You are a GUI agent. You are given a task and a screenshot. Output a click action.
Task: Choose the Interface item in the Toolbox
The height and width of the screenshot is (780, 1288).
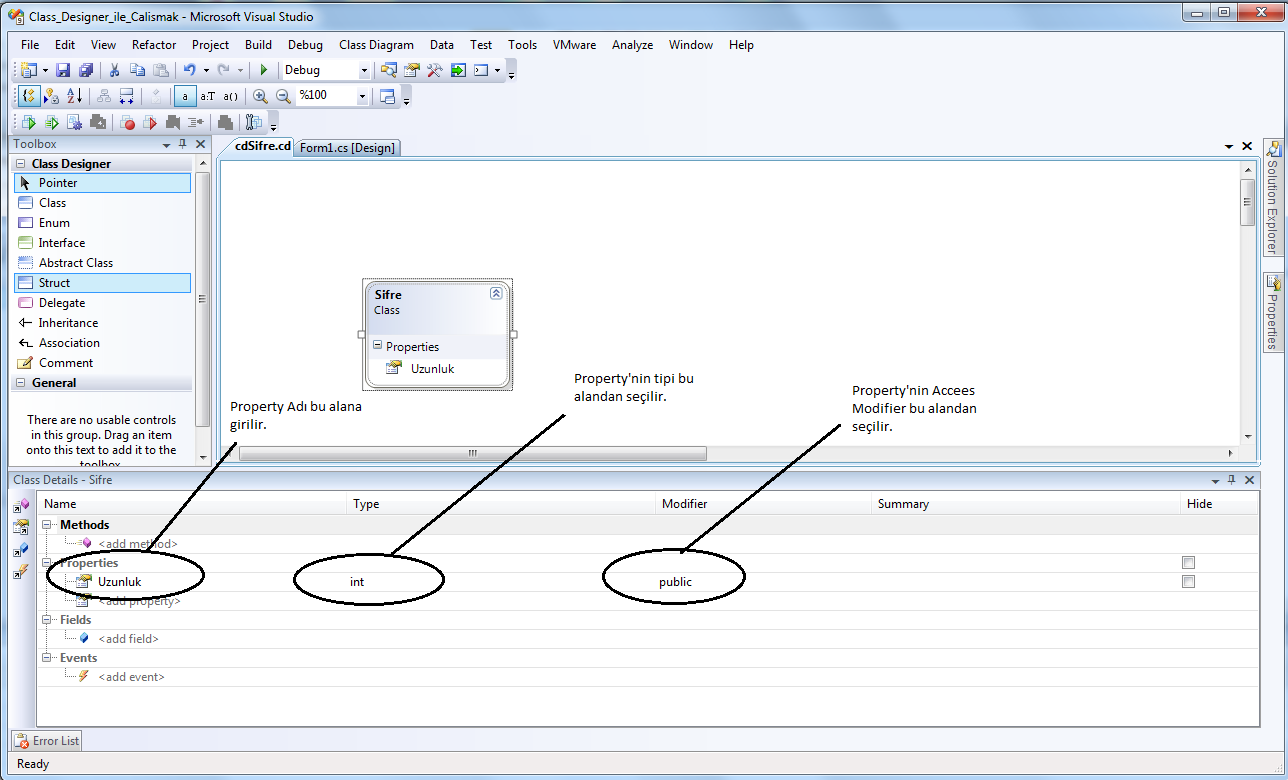102,243
